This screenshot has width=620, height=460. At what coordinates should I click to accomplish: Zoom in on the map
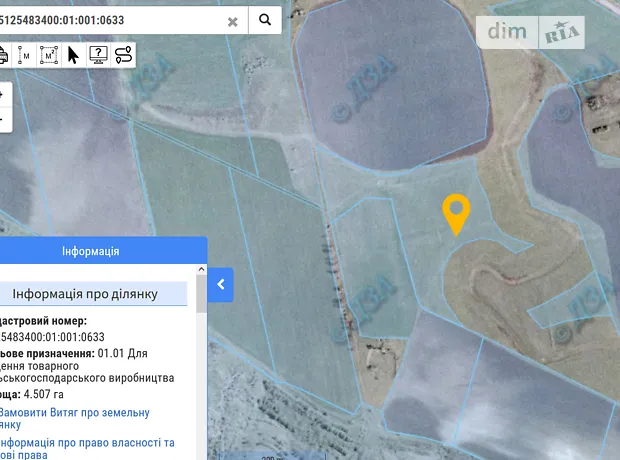[2, 95]
